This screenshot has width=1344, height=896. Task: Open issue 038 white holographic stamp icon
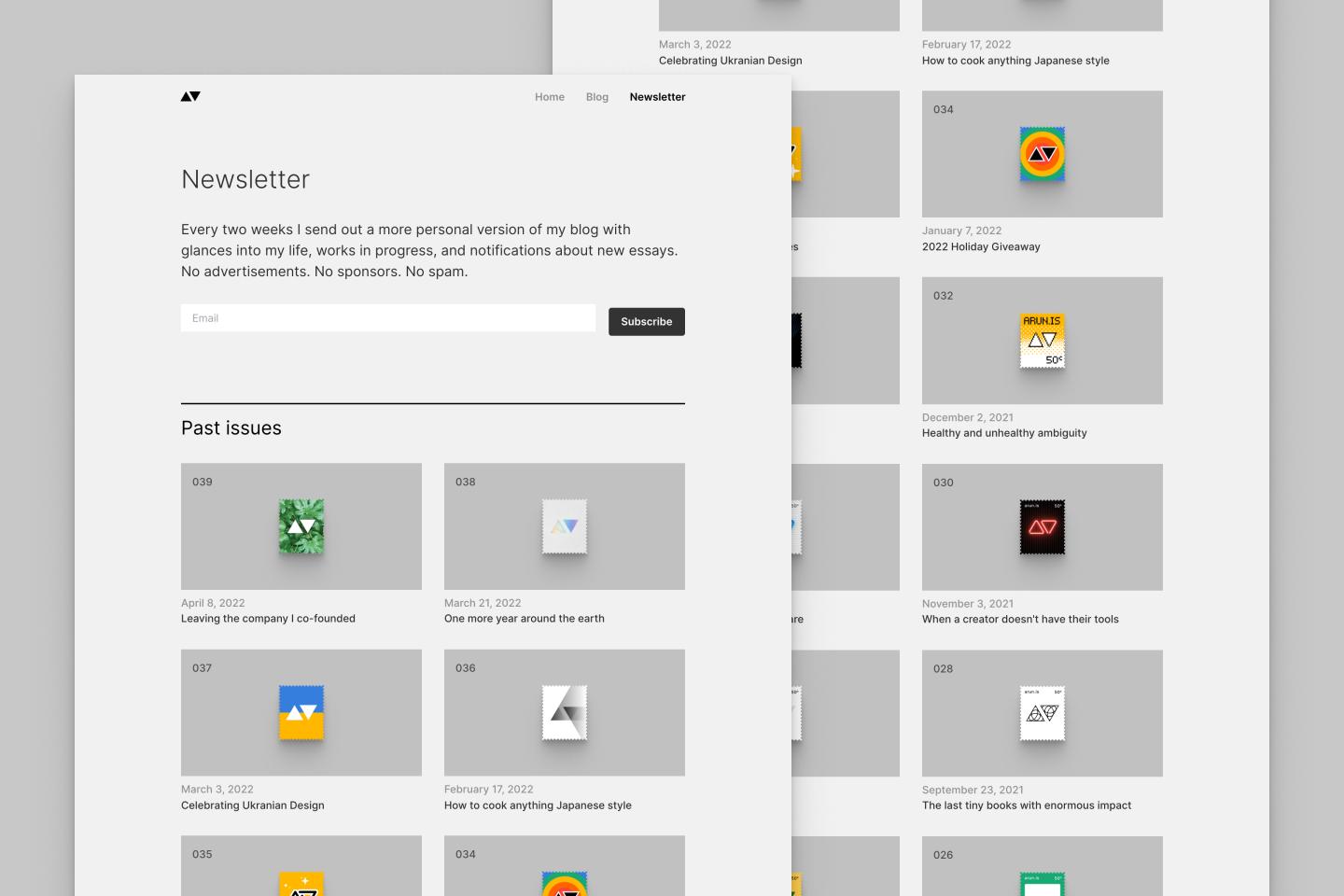[x=565, y=526]
